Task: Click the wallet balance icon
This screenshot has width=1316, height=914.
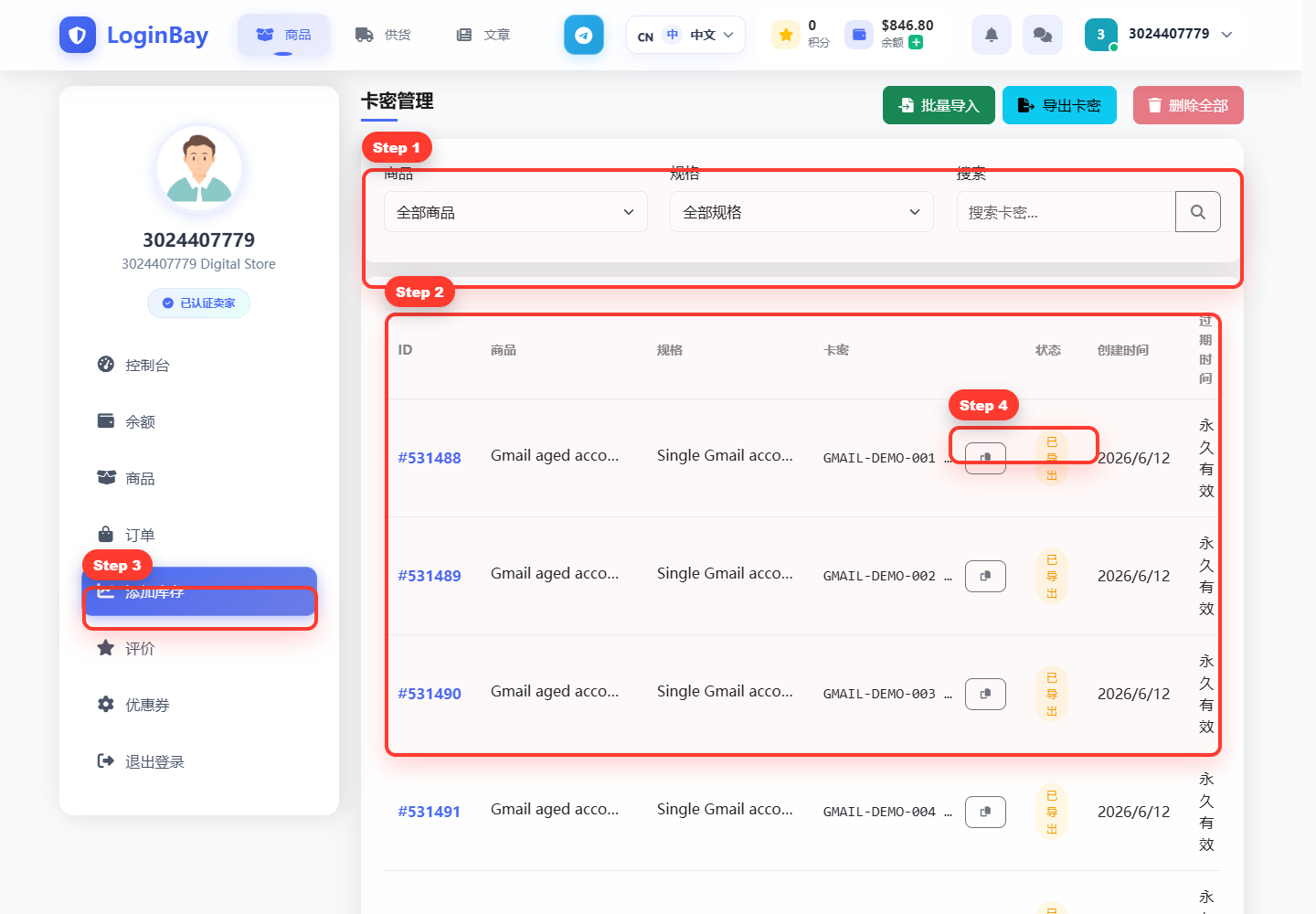Action: tap(859, 35)
